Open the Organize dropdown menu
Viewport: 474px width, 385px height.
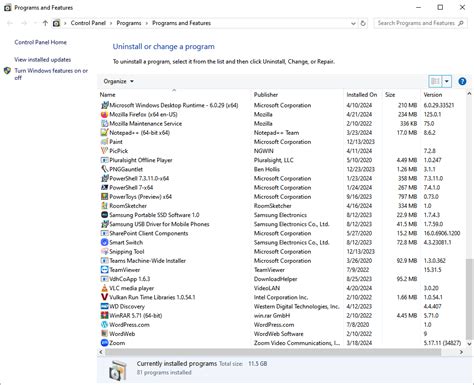(x=118, y=81)
